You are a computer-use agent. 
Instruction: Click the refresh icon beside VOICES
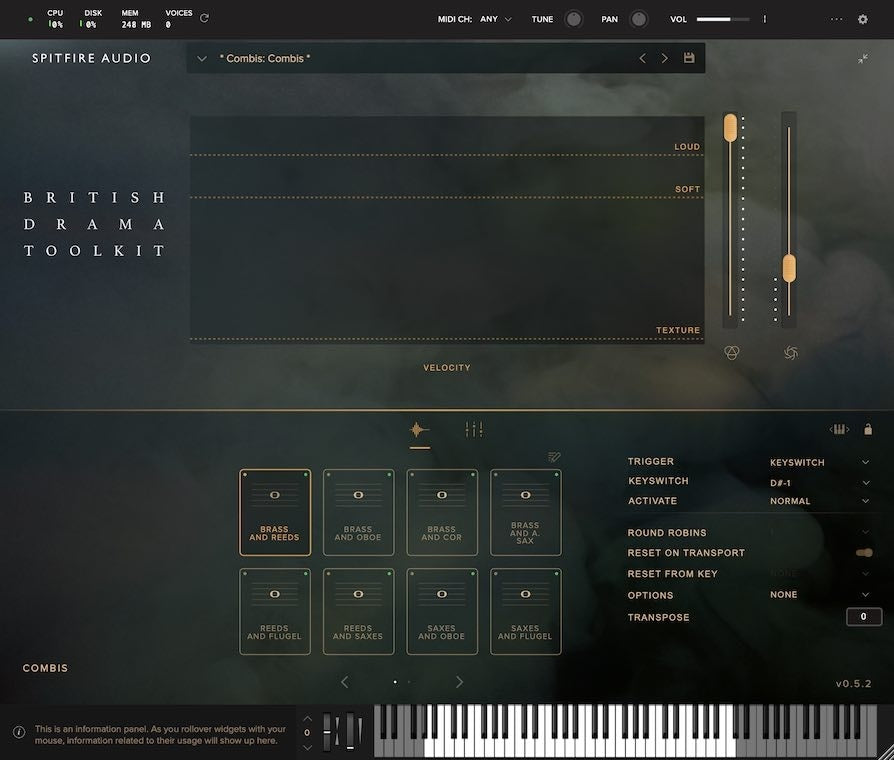pyautogui.click(x=204, y=18)
